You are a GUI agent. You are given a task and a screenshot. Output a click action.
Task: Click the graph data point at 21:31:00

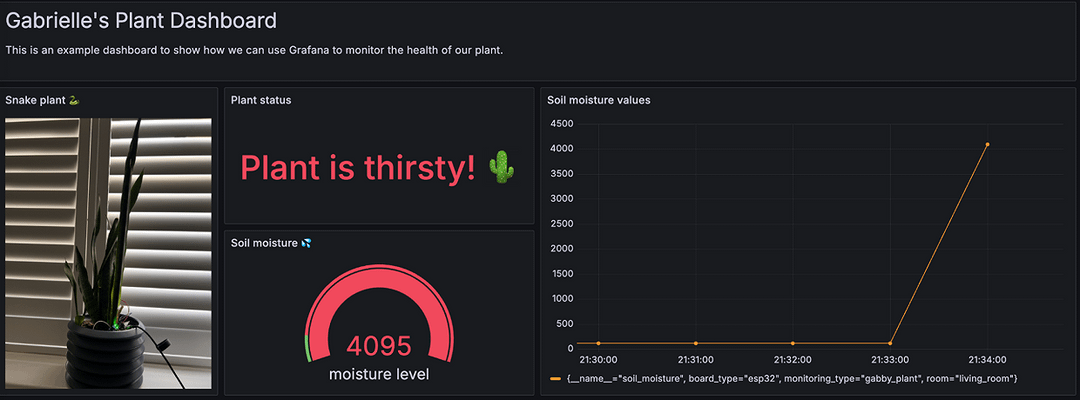[x=695, y=344]
